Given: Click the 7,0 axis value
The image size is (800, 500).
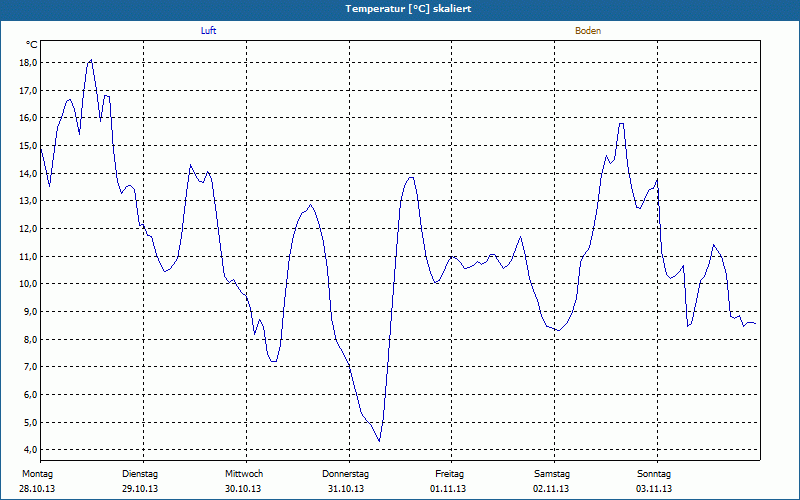Looking at the screenshot, I should (30, 367).
